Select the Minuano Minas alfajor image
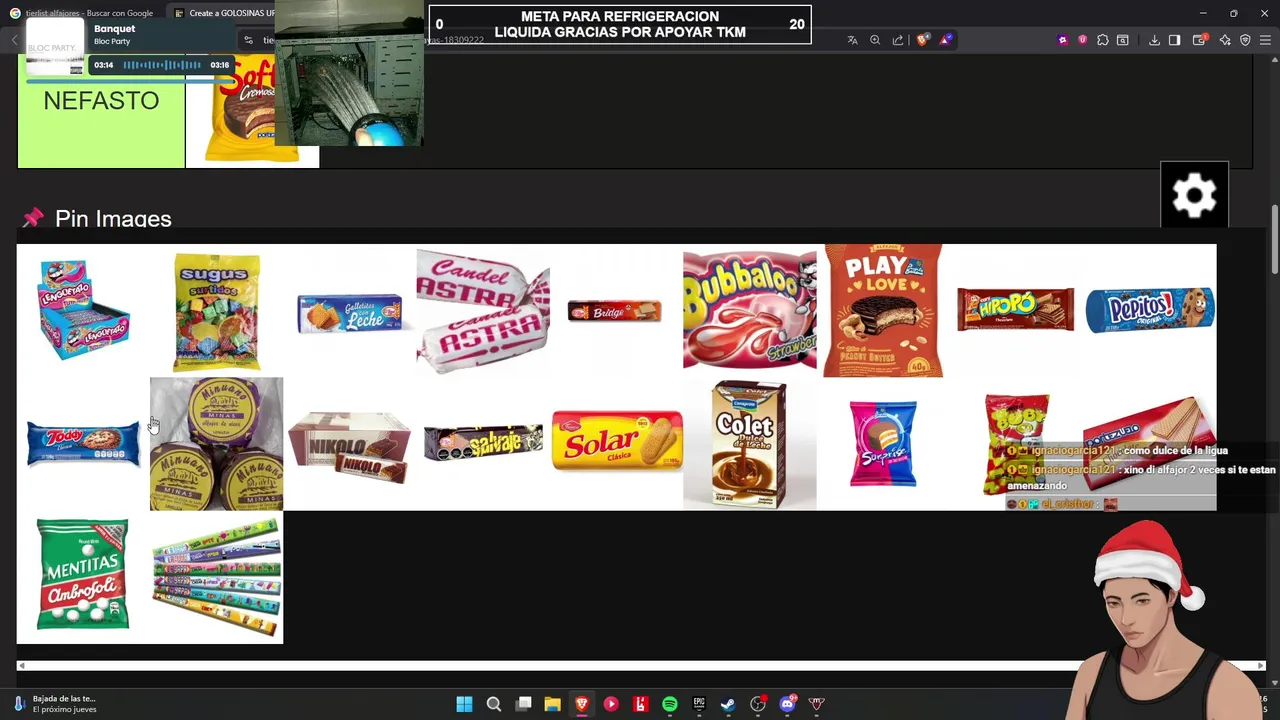The image size is (1280, 720). click(216, 444)
